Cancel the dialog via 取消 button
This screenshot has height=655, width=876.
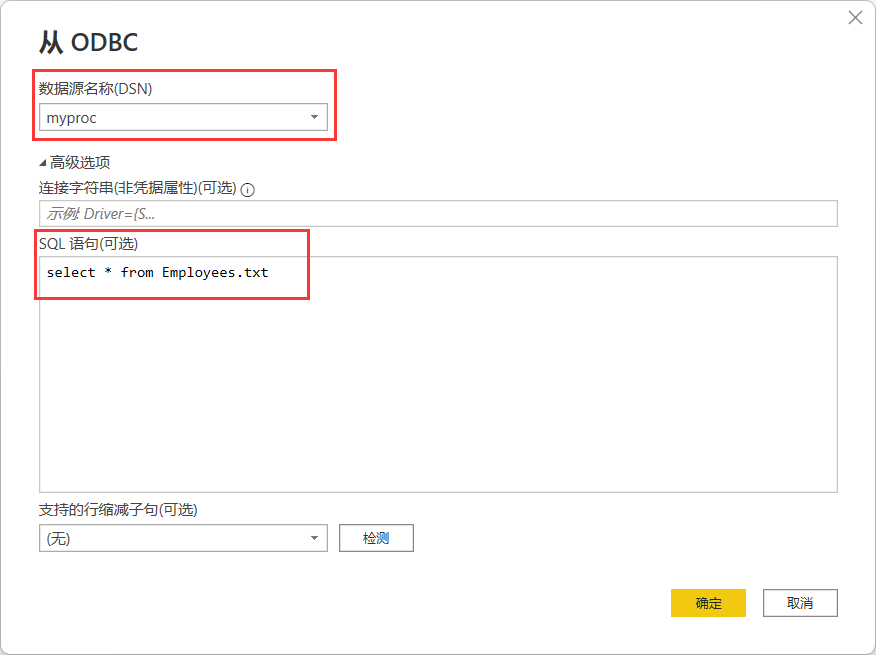[799, 603]
